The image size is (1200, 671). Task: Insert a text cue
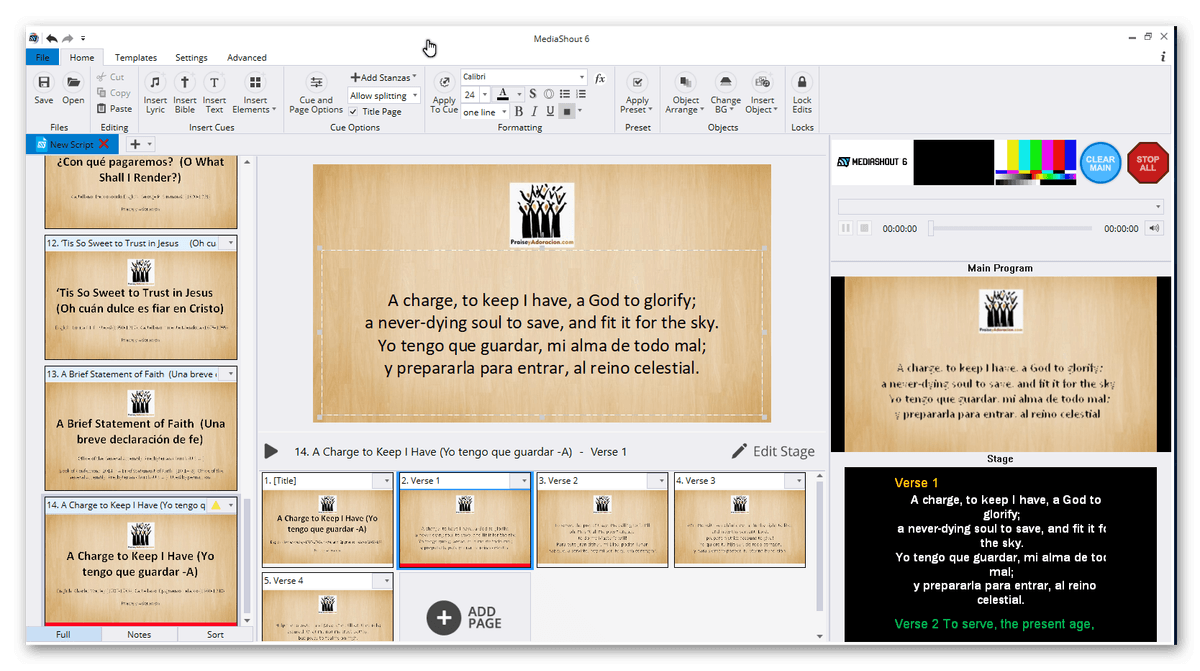(x=214, y=92)
